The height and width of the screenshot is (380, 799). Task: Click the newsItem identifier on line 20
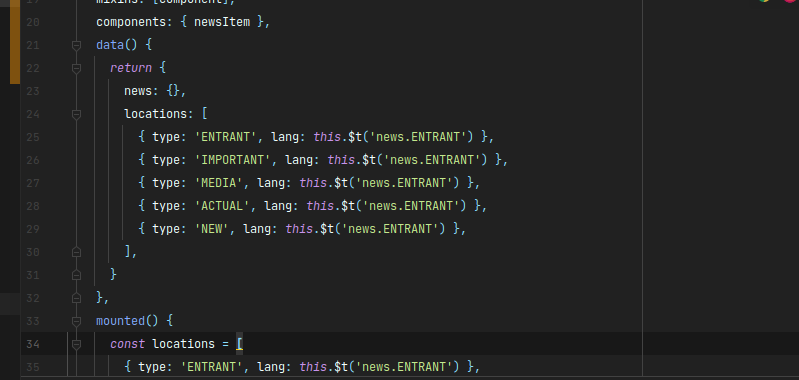point(222,22)
